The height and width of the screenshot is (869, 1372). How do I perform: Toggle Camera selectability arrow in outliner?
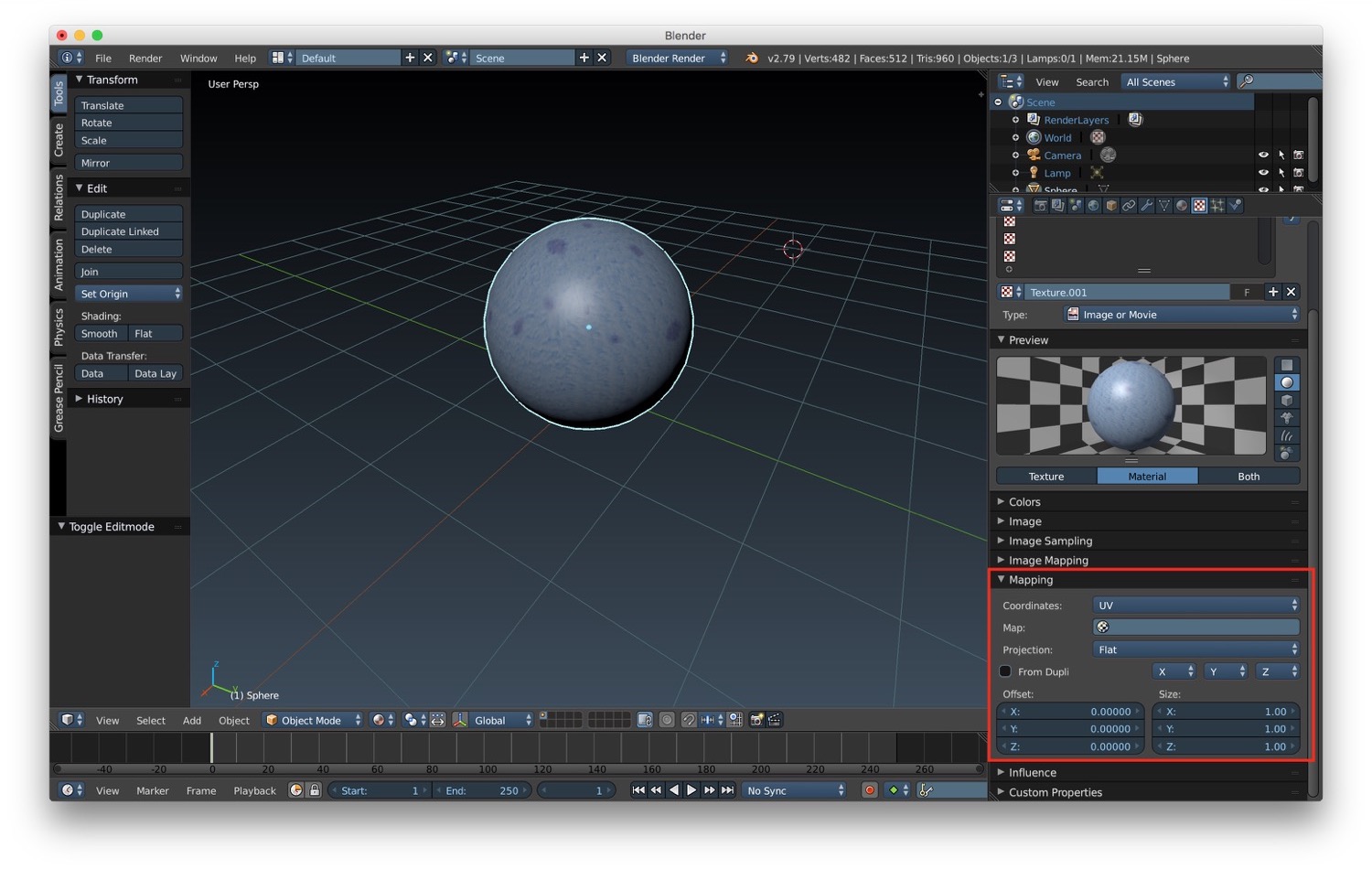pos(1281,156)
